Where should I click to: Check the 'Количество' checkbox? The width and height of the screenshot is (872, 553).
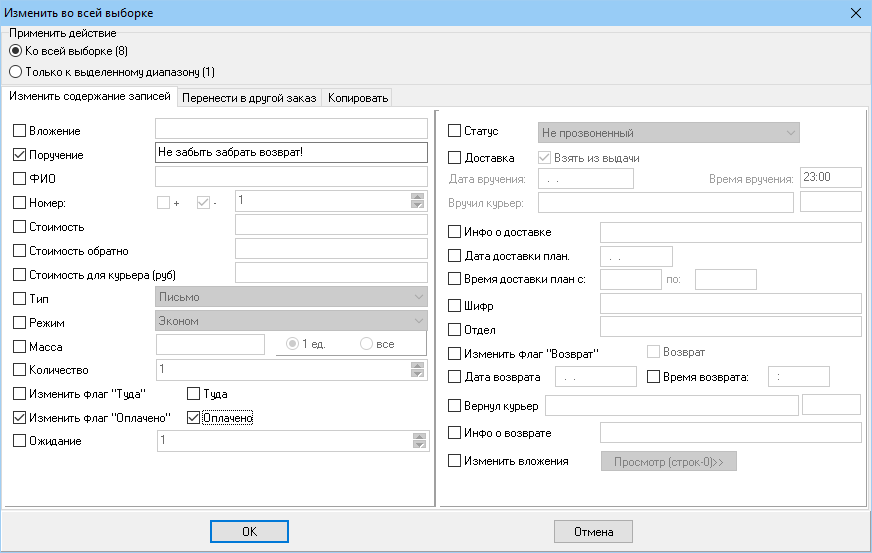(19, 369)
